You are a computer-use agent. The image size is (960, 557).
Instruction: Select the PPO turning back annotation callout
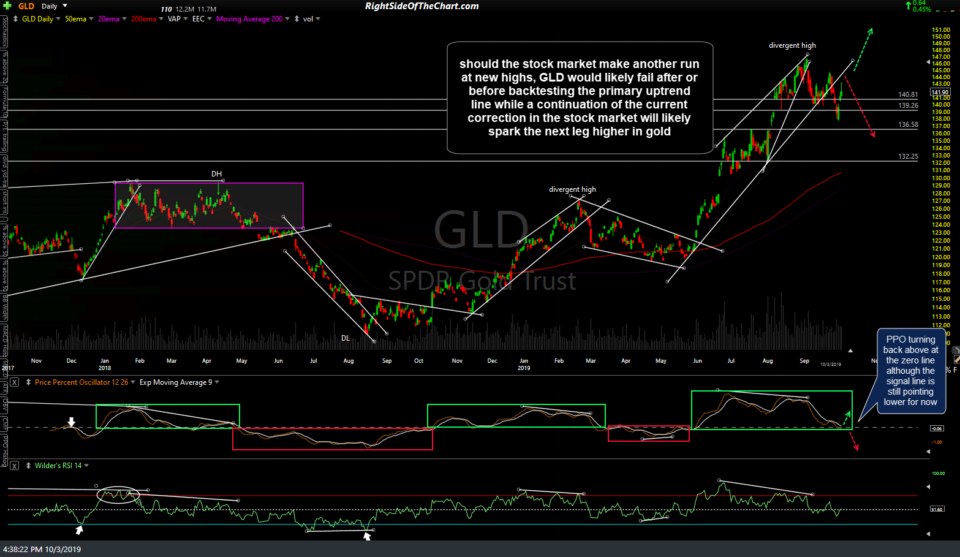coord(910,371)
